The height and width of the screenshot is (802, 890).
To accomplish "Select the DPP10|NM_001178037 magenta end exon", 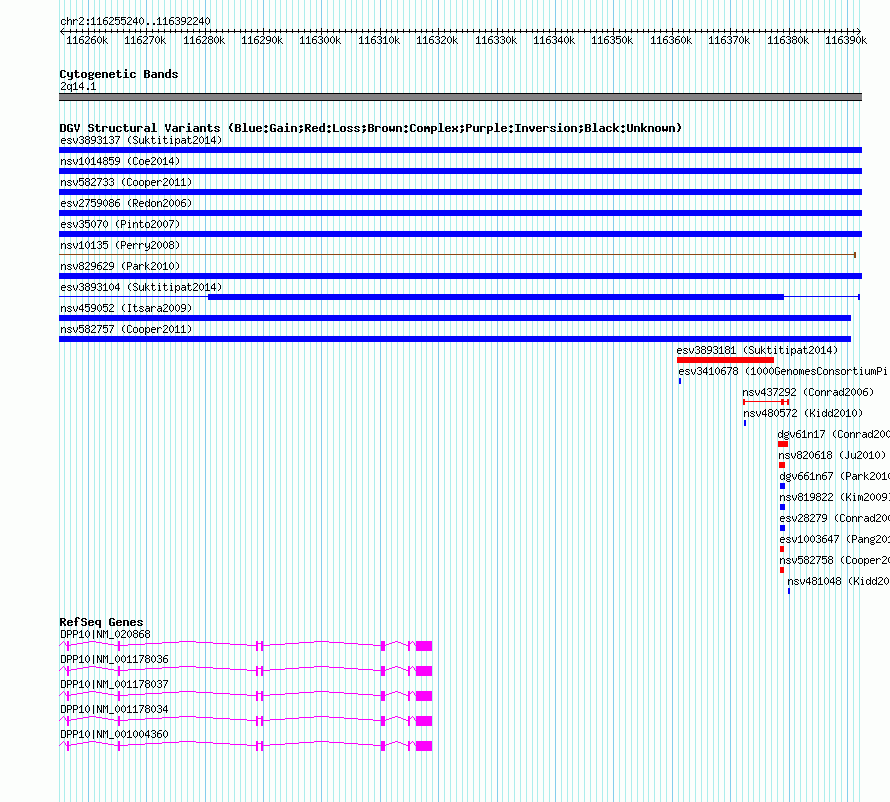I will pyautogui.click(x=424, y=696).
